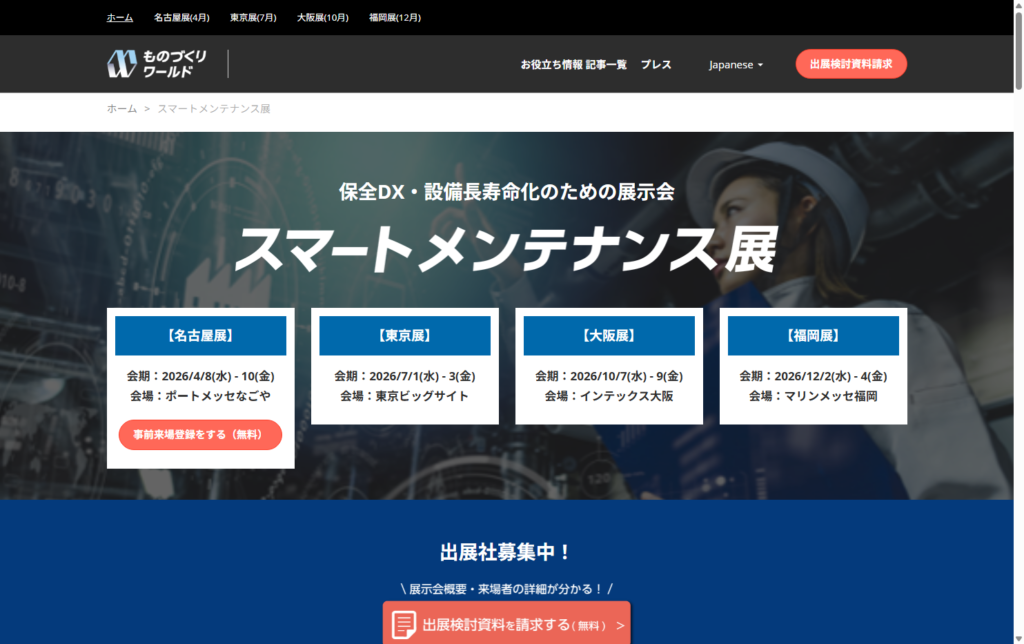
Task: Select 大阪展(10月) in the top bar
Action: click(323, 17)
